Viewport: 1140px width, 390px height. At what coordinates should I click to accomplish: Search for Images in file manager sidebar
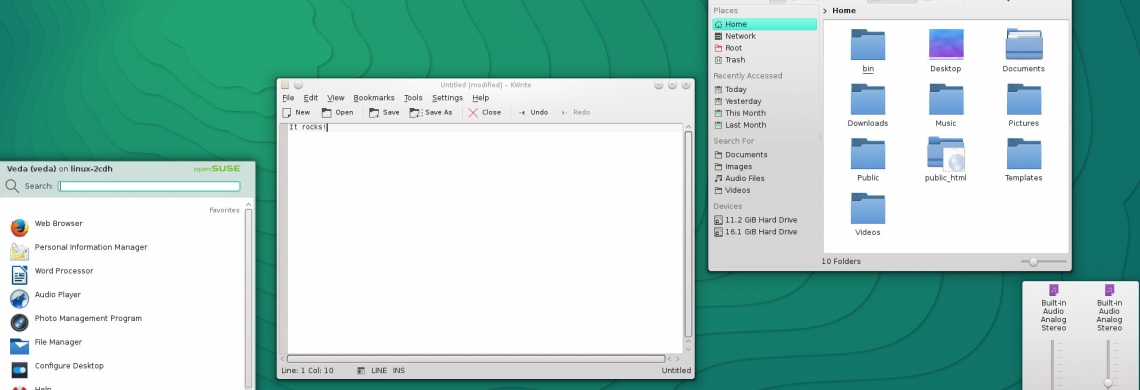(764, 167)
